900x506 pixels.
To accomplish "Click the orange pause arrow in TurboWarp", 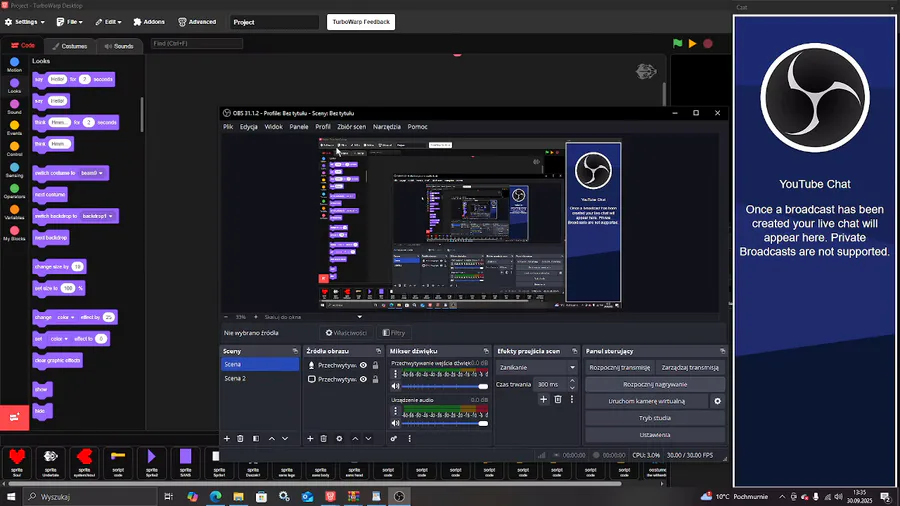I will pyautogui.click(x=693, y=44).
